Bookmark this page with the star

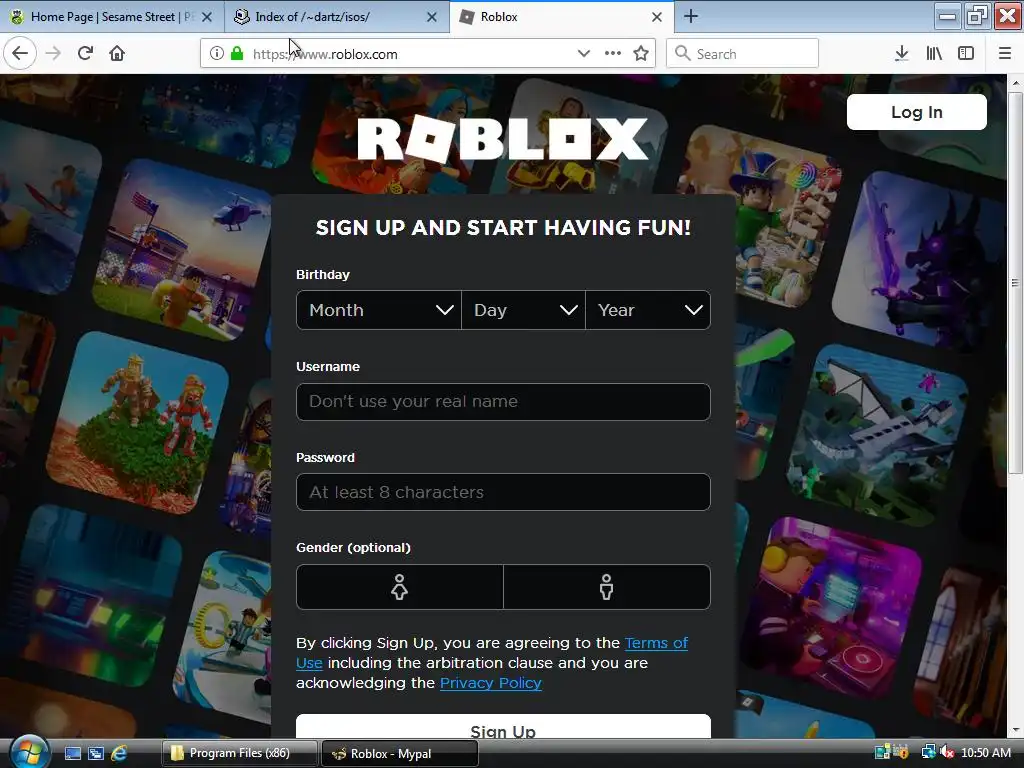click(x=641, y=54)
